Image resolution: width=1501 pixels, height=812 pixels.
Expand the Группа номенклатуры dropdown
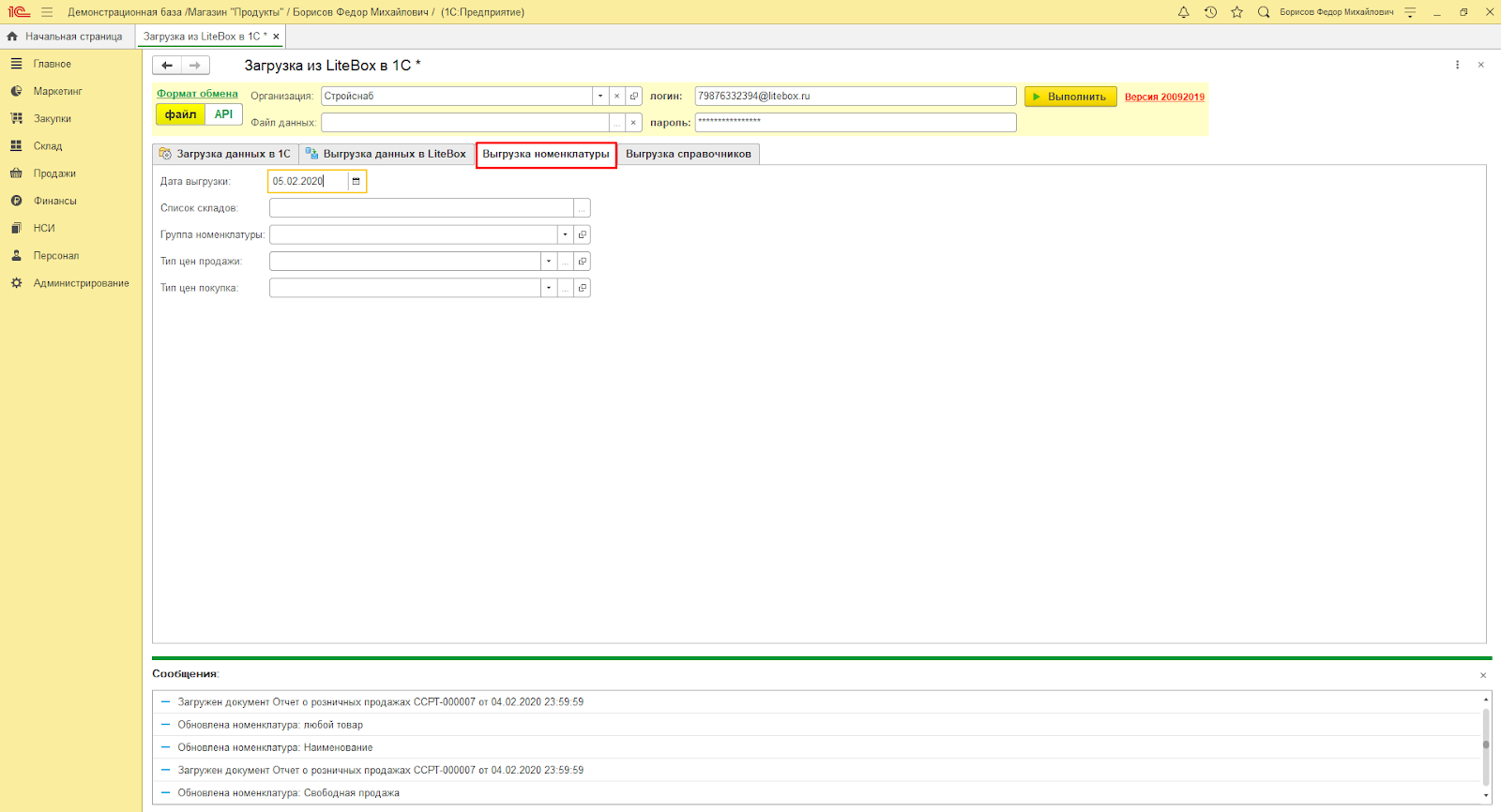point(566,234)
